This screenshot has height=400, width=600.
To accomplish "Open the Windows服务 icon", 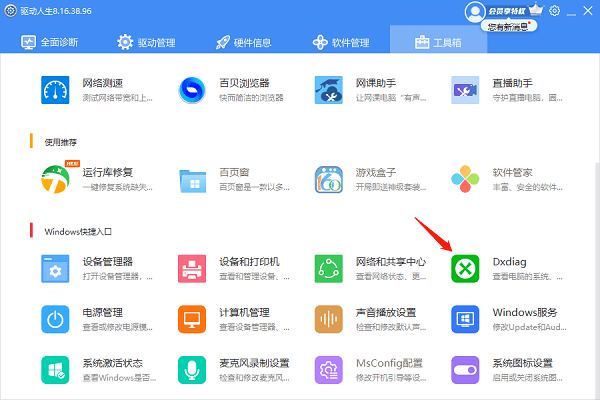I will pyautogui.click(x=465, y=319).
